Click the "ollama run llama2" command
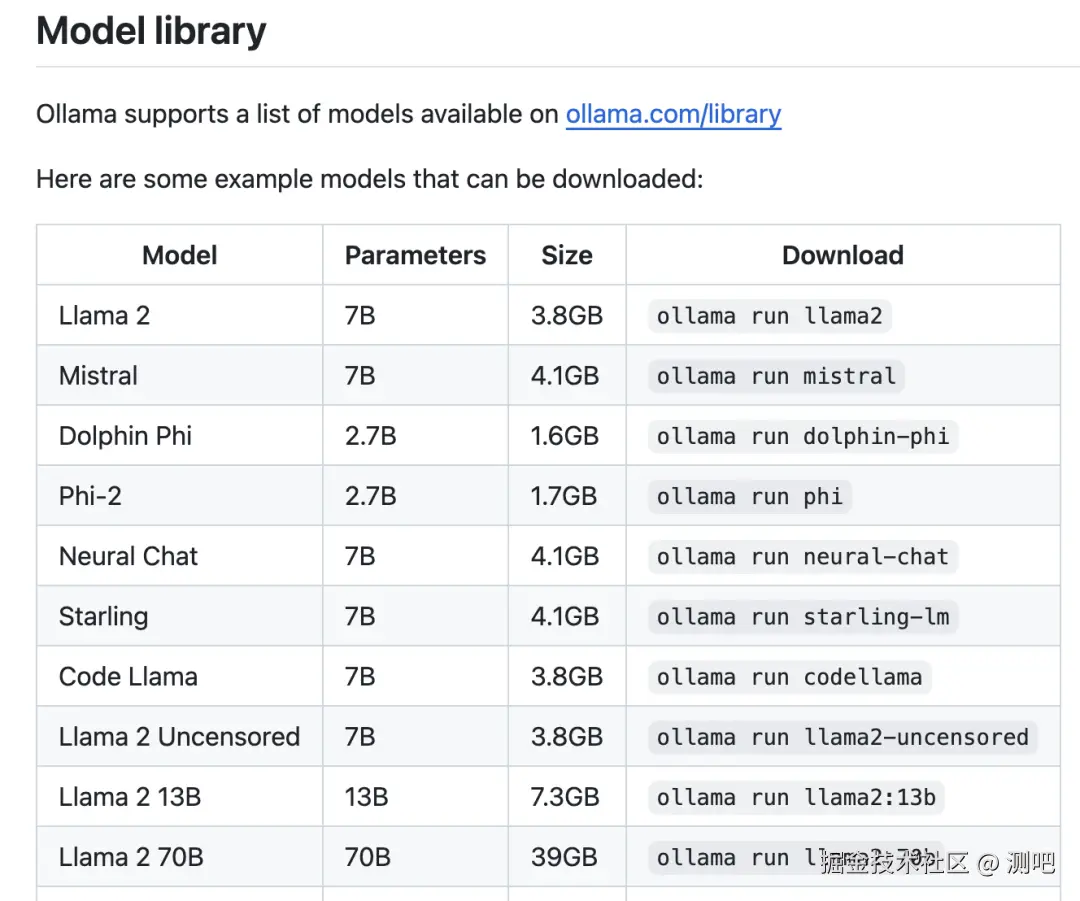The width and height of the screenshot is (1080, 901). [769, 317]
